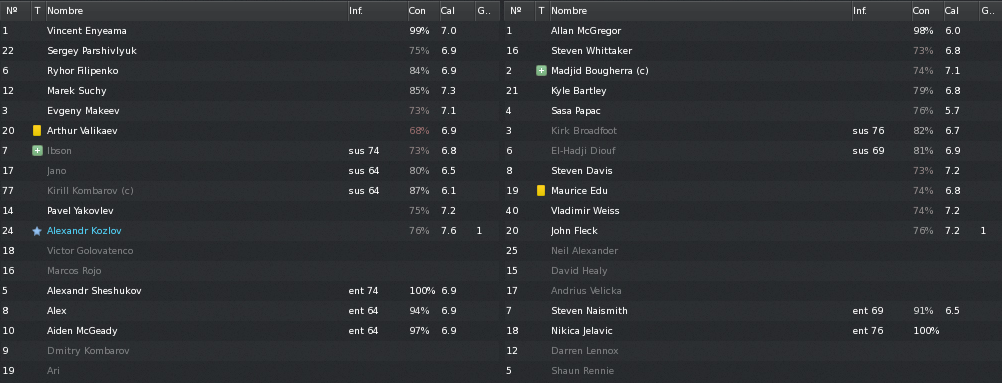The width and height of the screenshot is (1002, 383).
Task: Open Vincent Enyeama's player row
Action: (250, 31)
